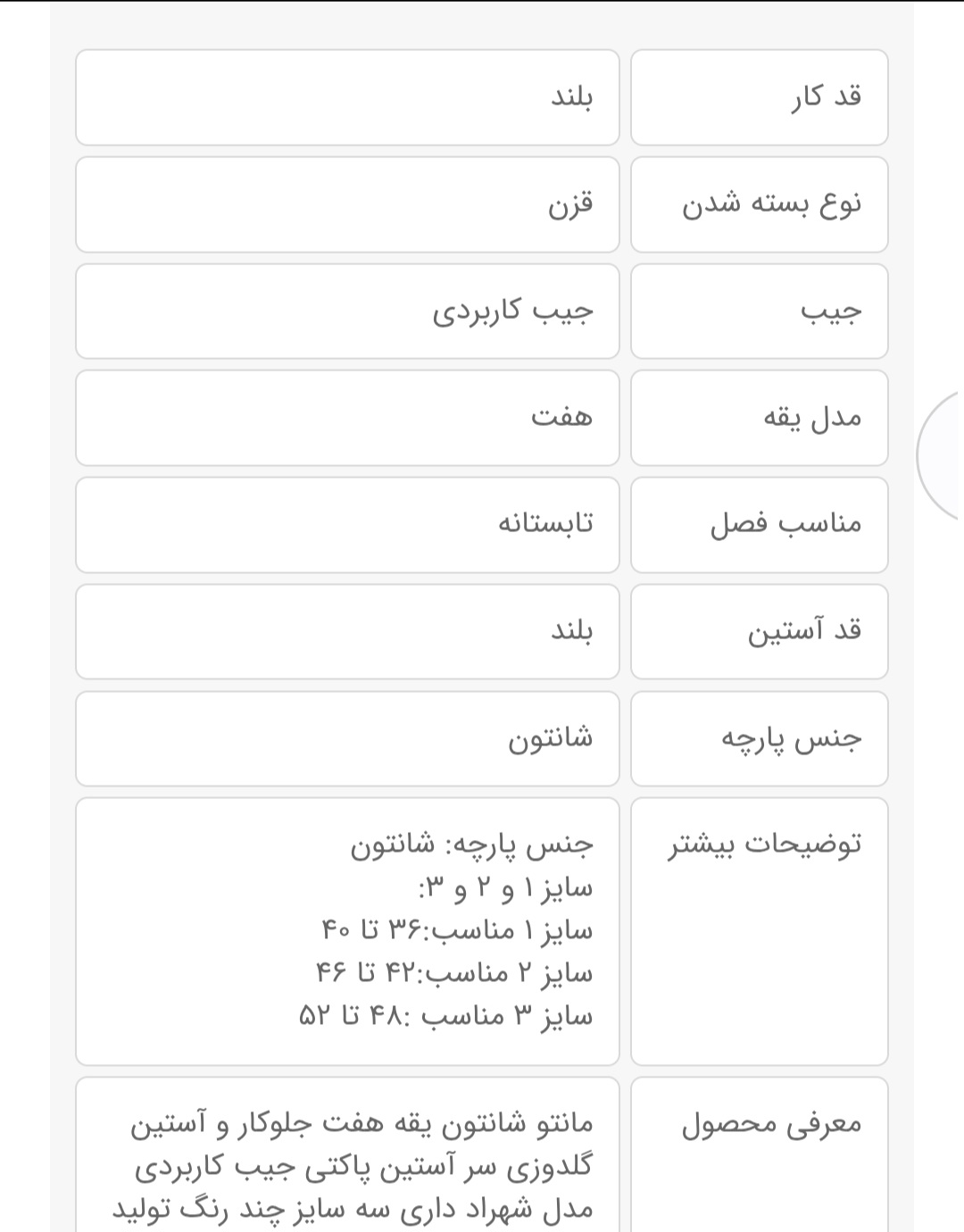The height and width of the screenshot is (1232, 964).
Task: Select 'شانتون' value in the fabric type row
Action: [347, 738]
